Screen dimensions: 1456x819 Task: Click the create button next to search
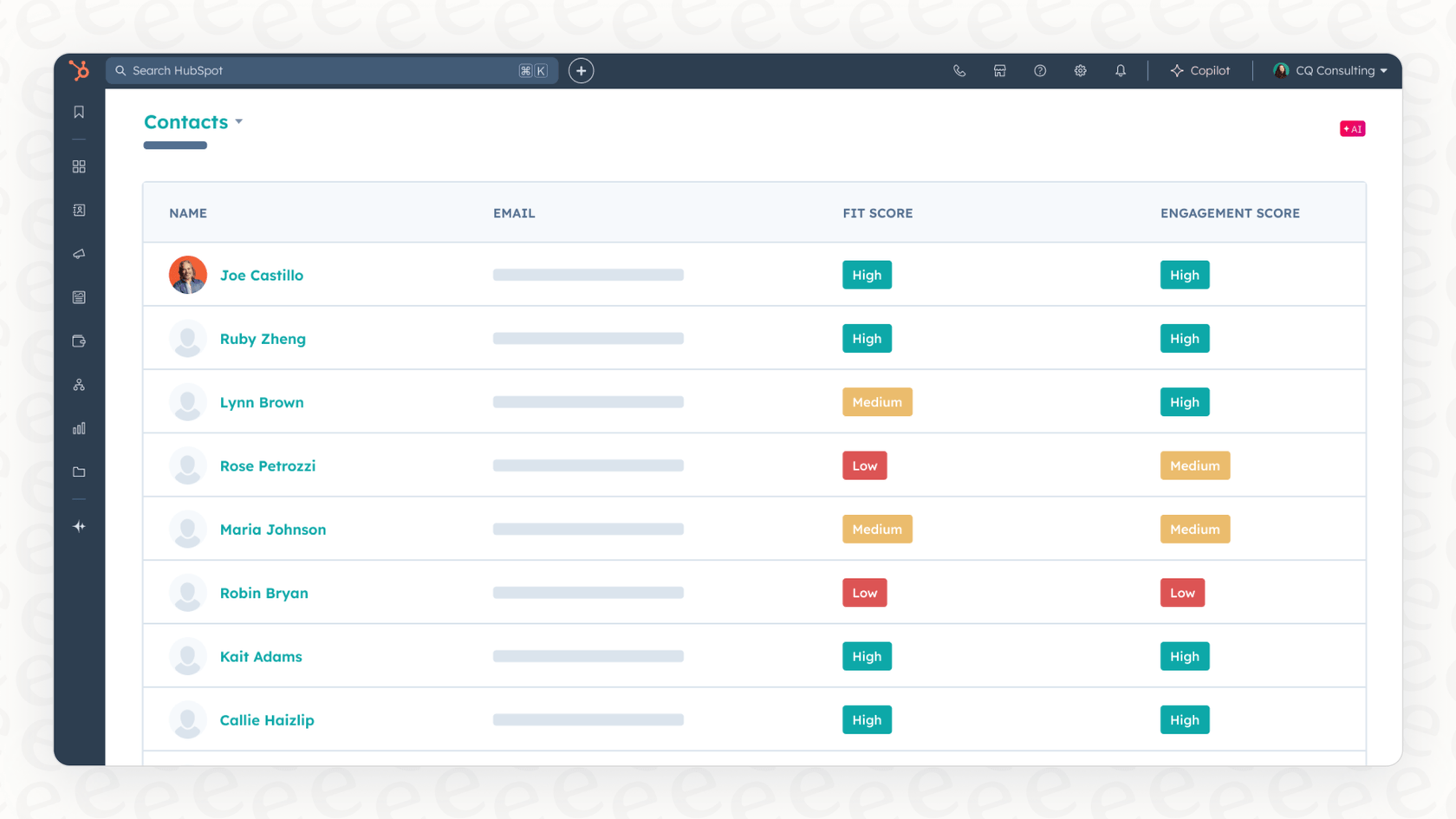point(581,70)
